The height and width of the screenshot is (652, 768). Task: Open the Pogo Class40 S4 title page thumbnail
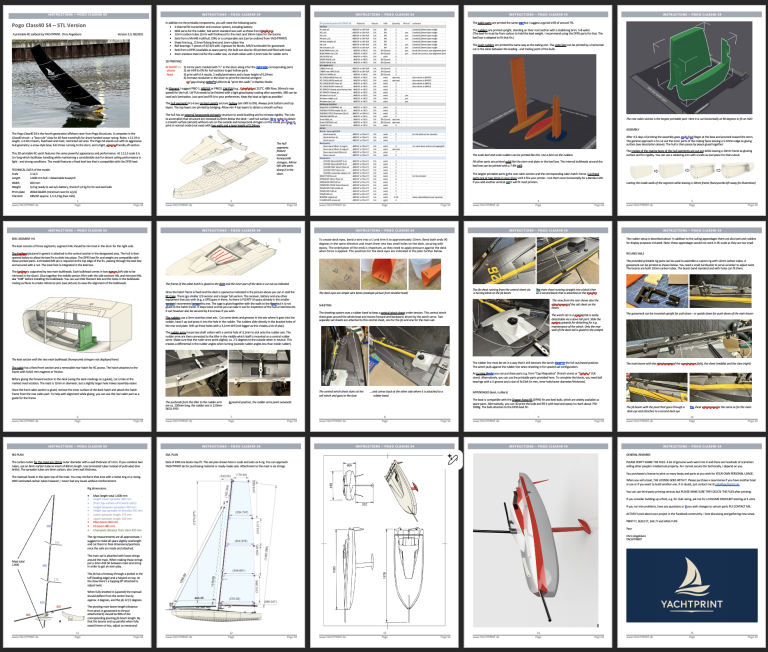pos(77,107)
